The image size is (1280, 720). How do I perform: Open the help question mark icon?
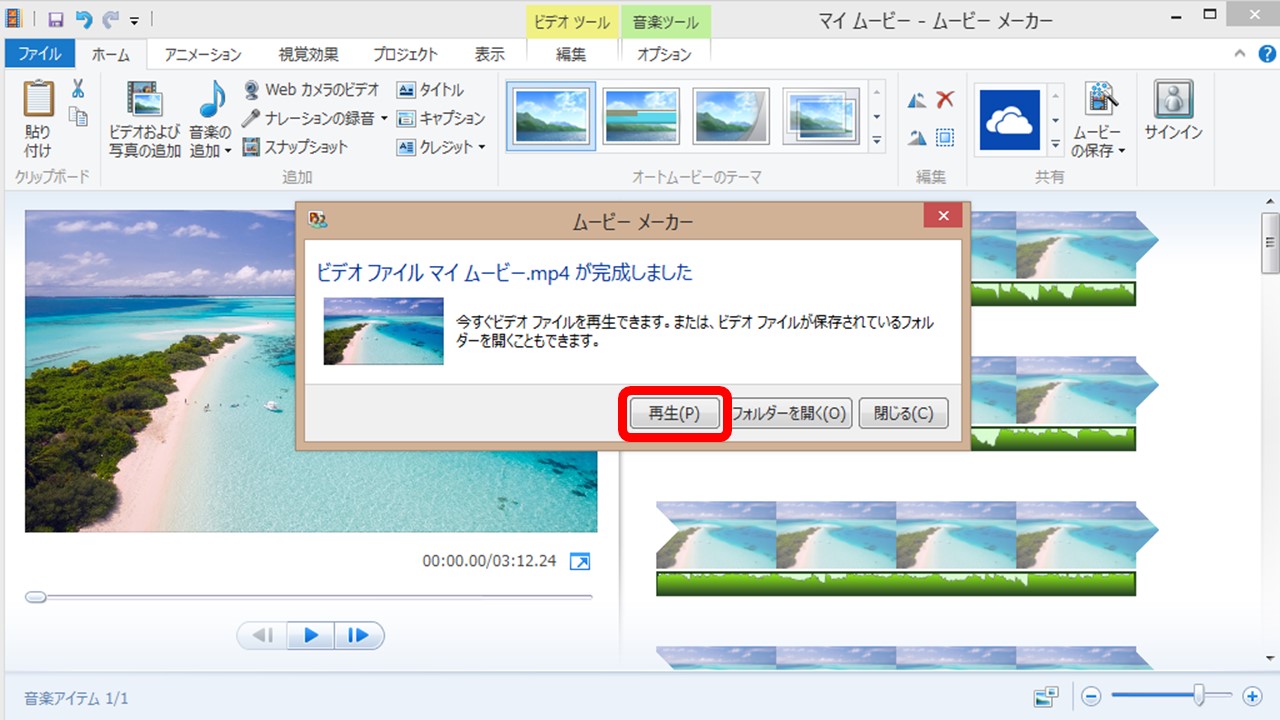point(1265,54)
